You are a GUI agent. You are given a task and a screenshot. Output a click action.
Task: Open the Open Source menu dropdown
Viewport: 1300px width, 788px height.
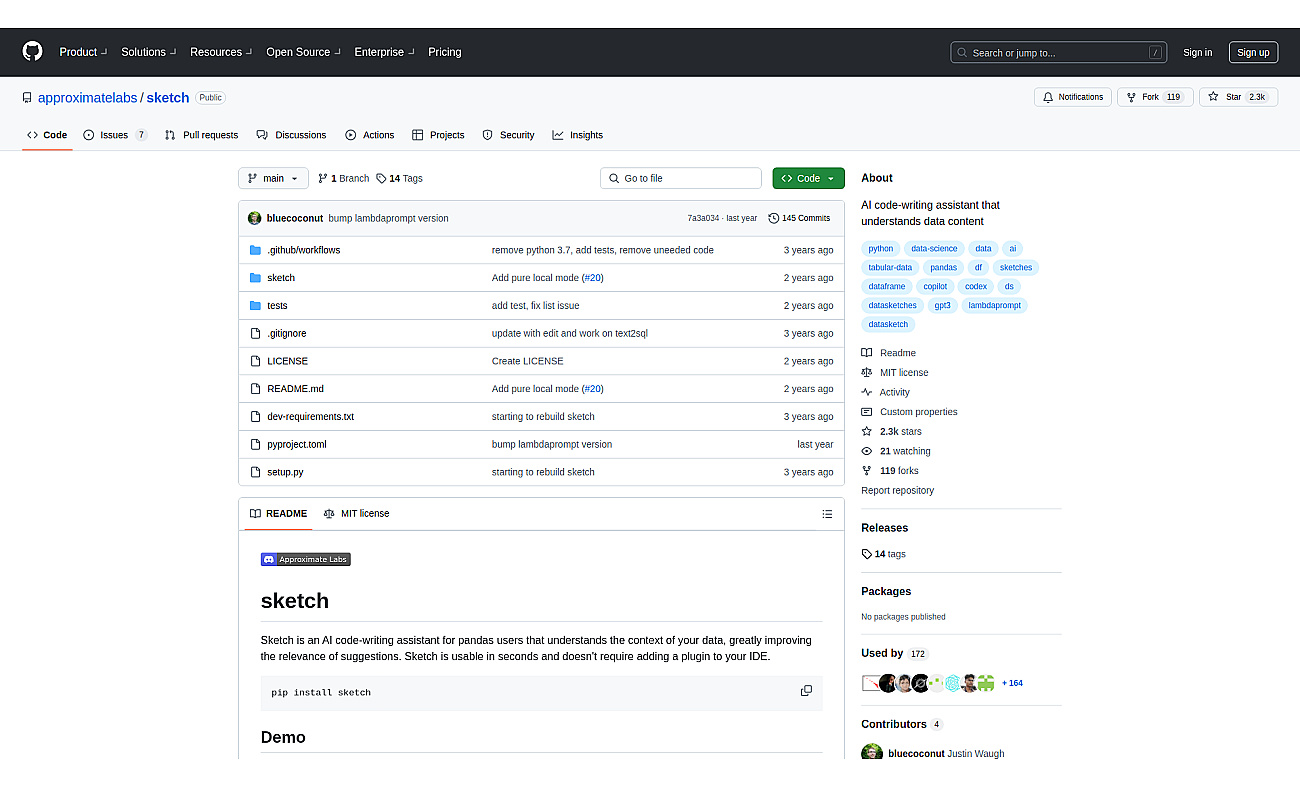302,52
